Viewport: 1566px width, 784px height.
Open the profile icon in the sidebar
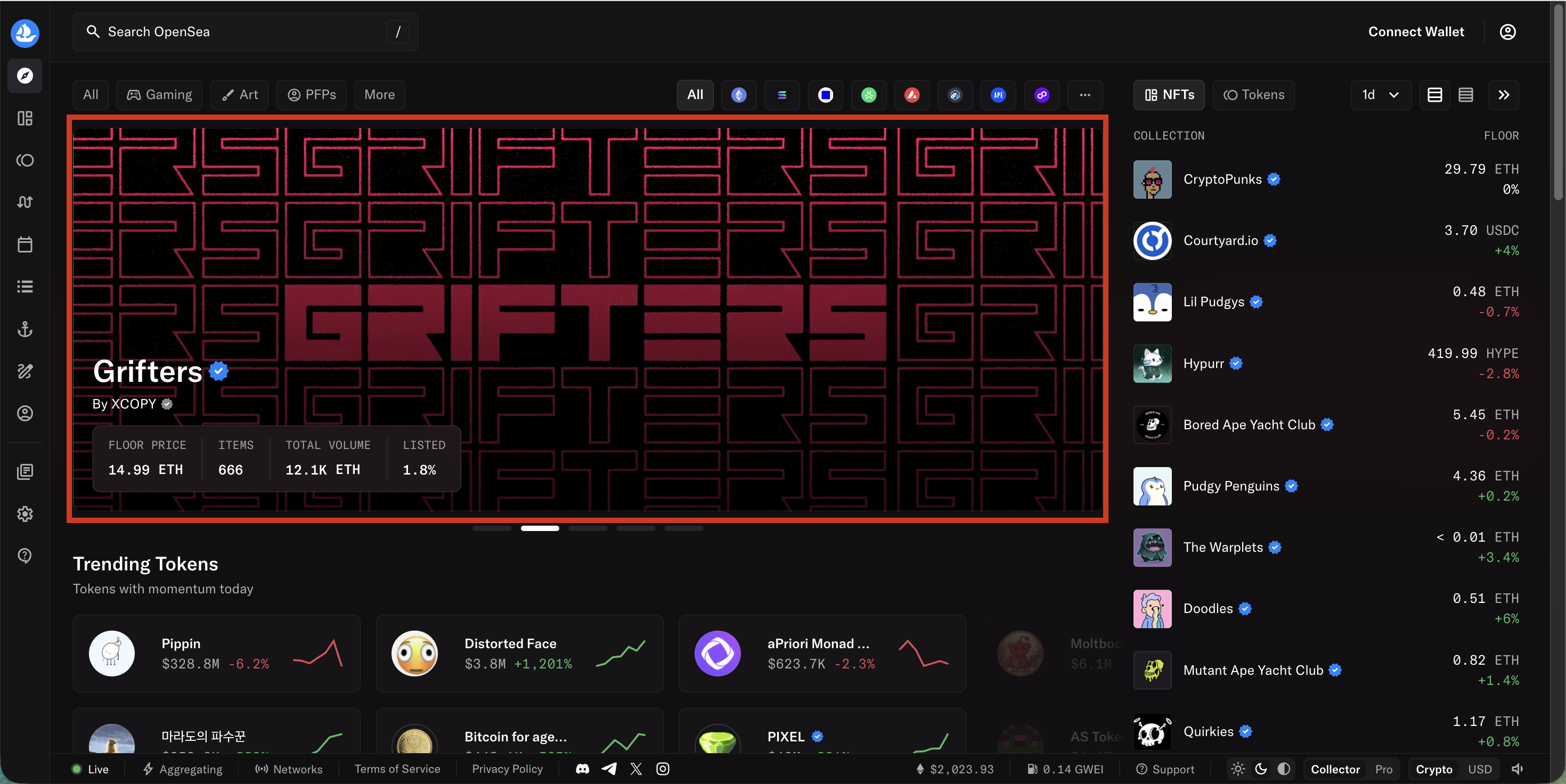(x=25, y=414)
